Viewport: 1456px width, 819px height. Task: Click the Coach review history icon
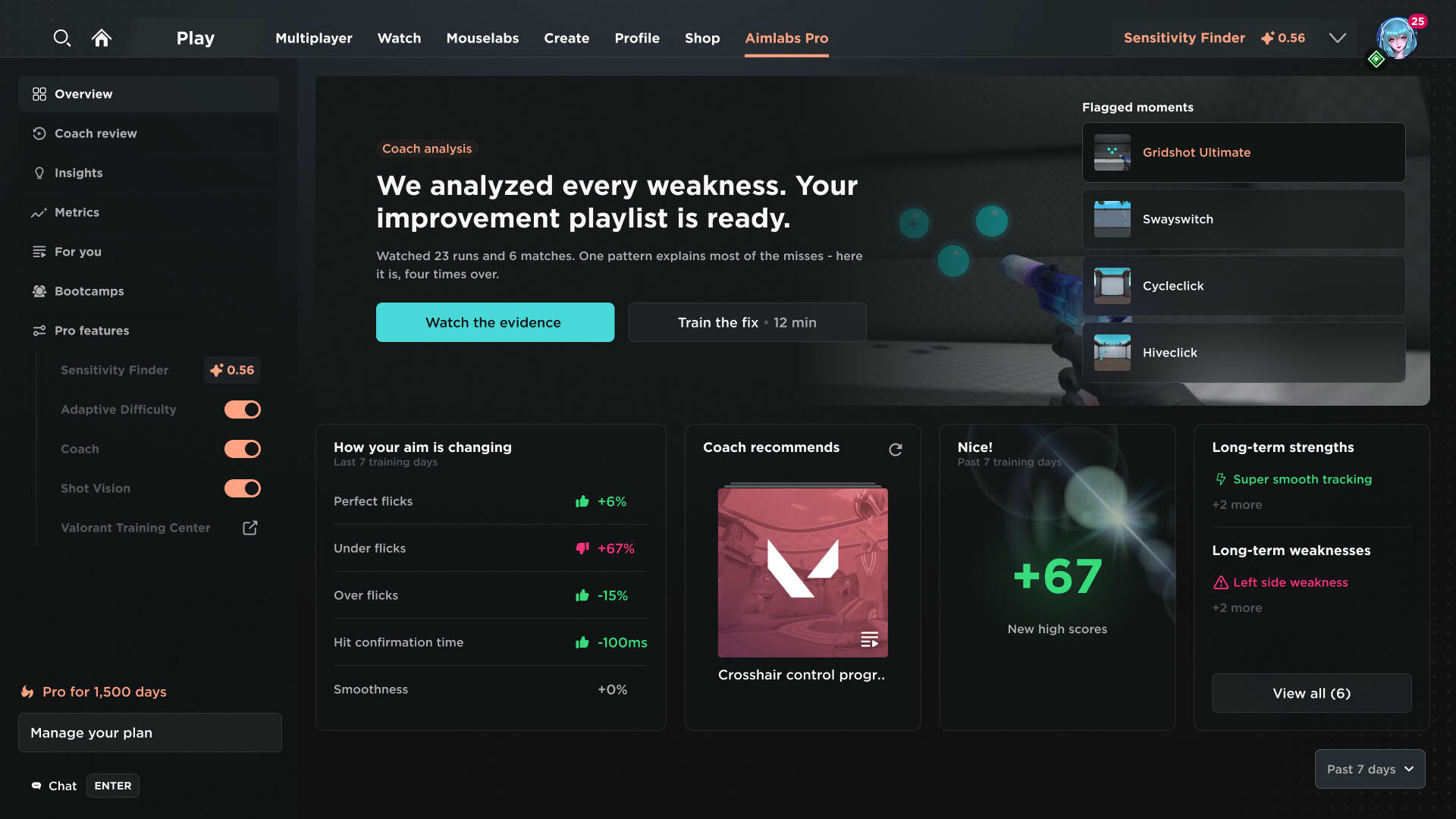pyautogui.click(x=39, y=133)
